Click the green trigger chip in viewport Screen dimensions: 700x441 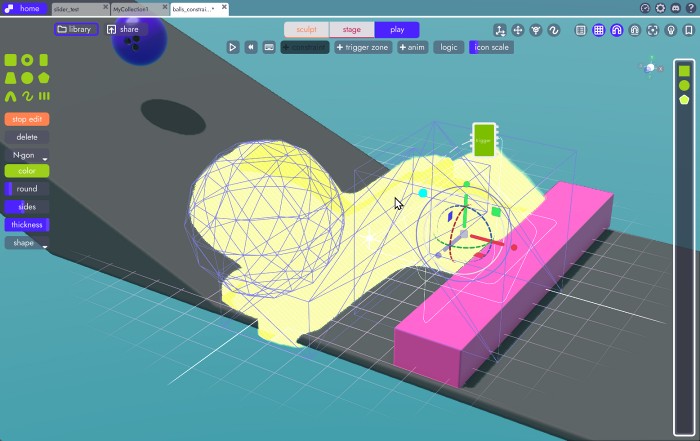click(x=484, y=139)
